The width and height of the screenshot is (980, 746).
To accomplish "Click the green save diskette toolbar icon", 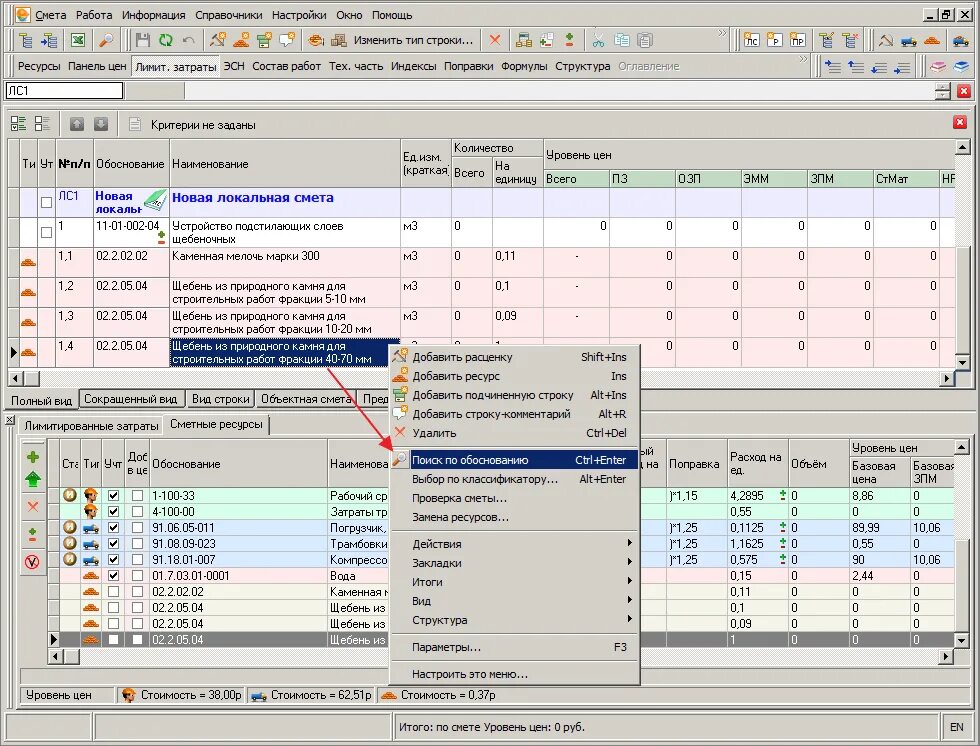I will click(x=143, y=41).
